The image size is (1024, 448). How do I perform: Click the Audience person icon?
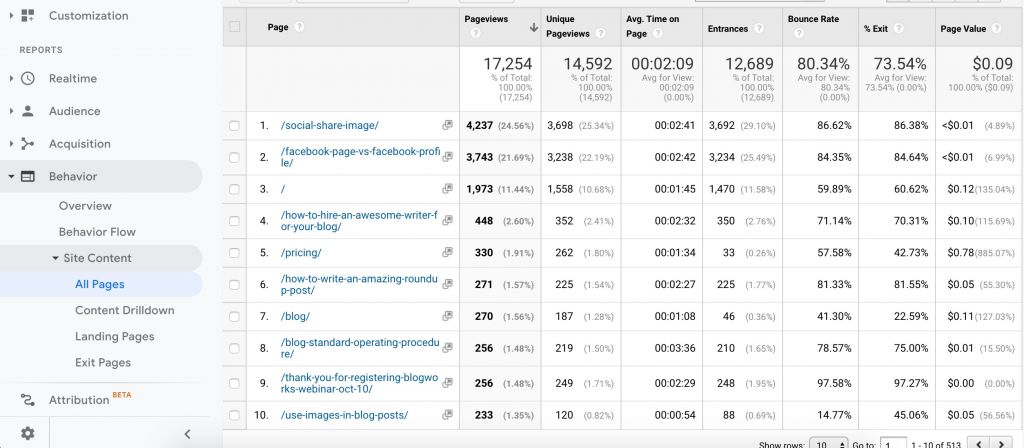28,111
